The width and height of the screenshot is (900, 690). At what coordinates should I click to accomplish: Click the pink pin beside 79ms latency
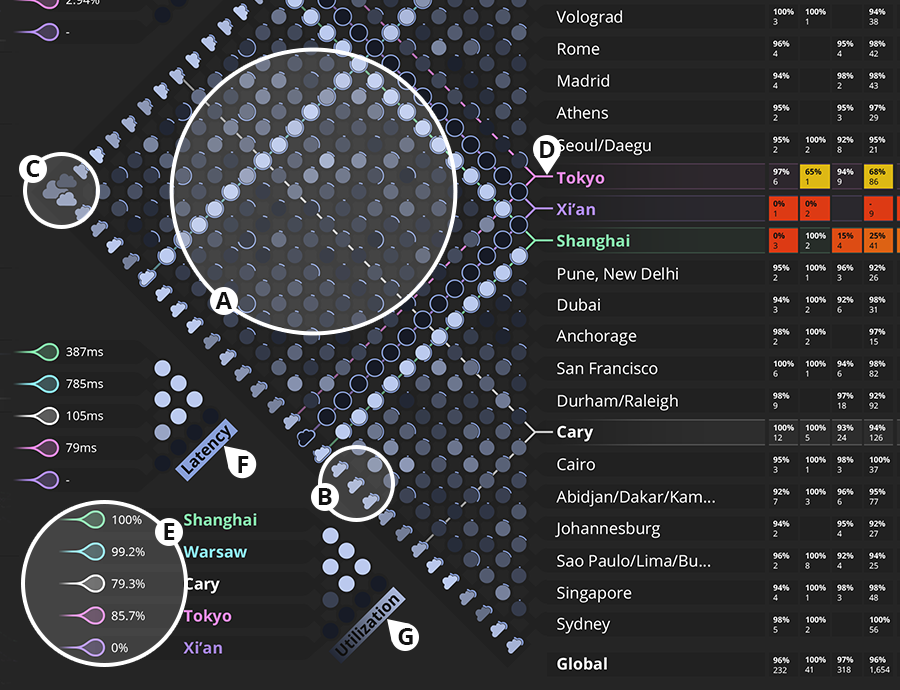pyautogui.click(x=43, y=448)
